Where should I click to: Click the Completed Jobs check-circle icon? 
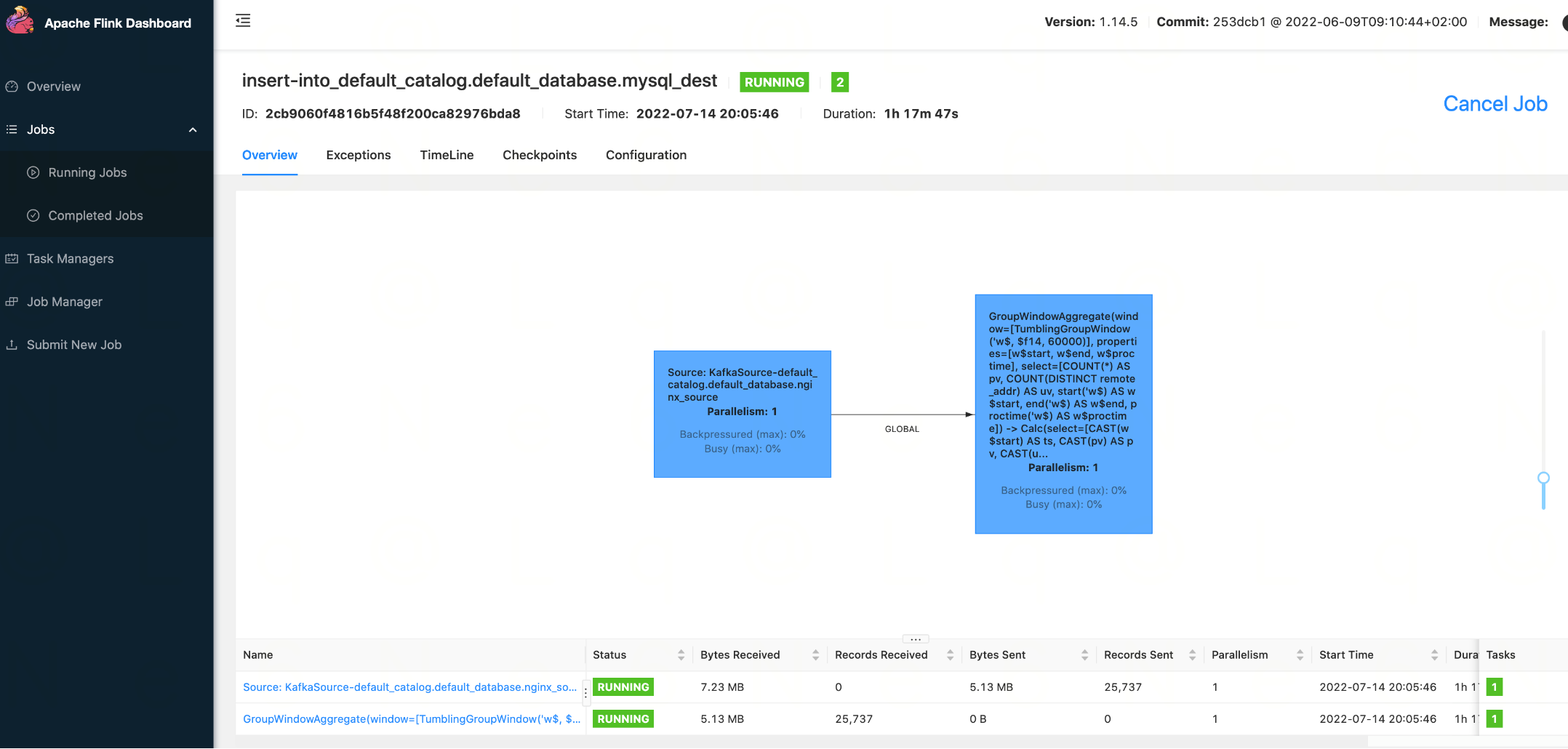click(x=33, y=215)
